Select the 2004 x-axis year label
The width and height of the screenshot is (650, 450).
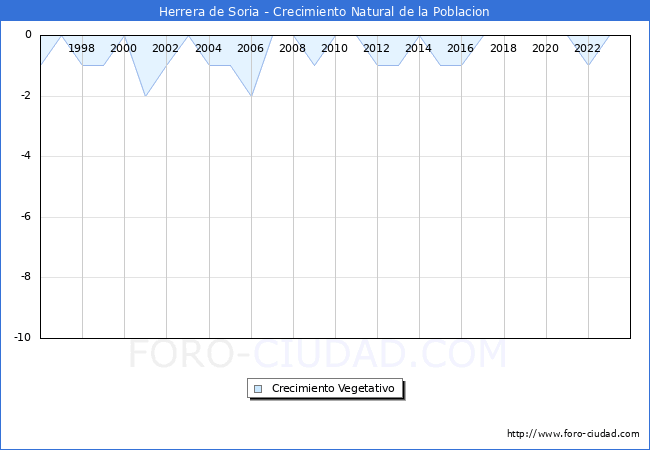[x=209, y=48]
